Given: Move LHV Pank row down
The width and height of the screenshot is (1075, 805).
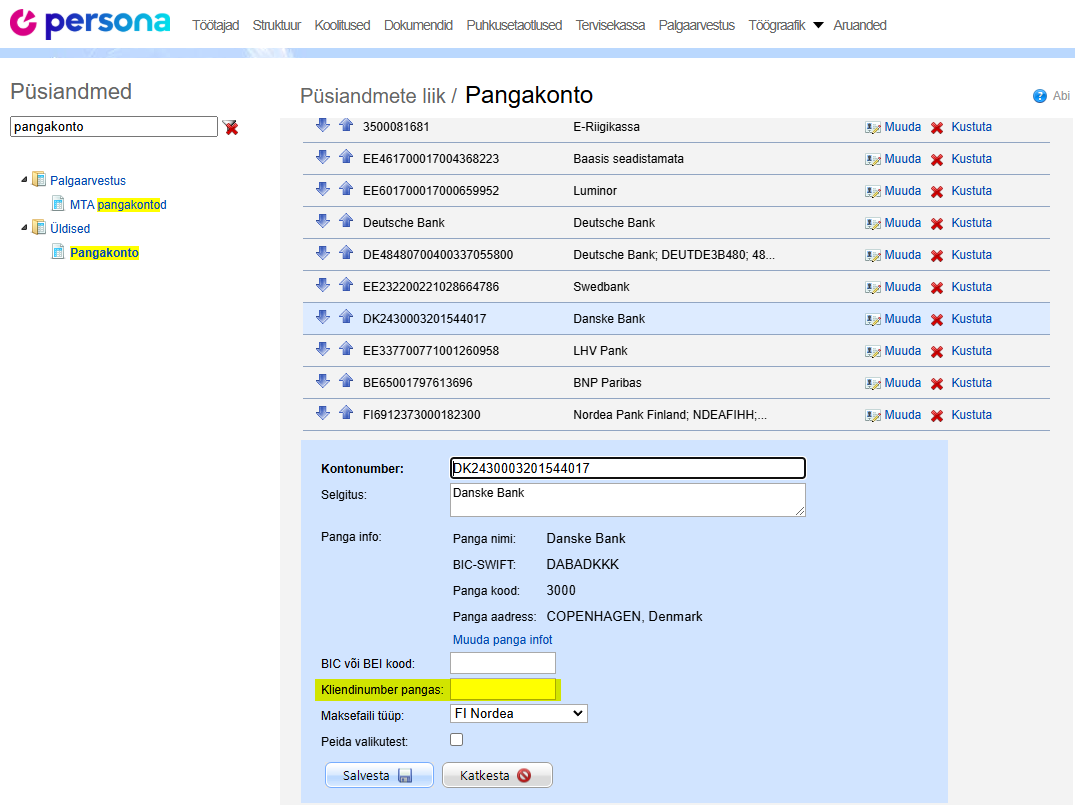Looking at the screenshot, I should tap(322, 349).
